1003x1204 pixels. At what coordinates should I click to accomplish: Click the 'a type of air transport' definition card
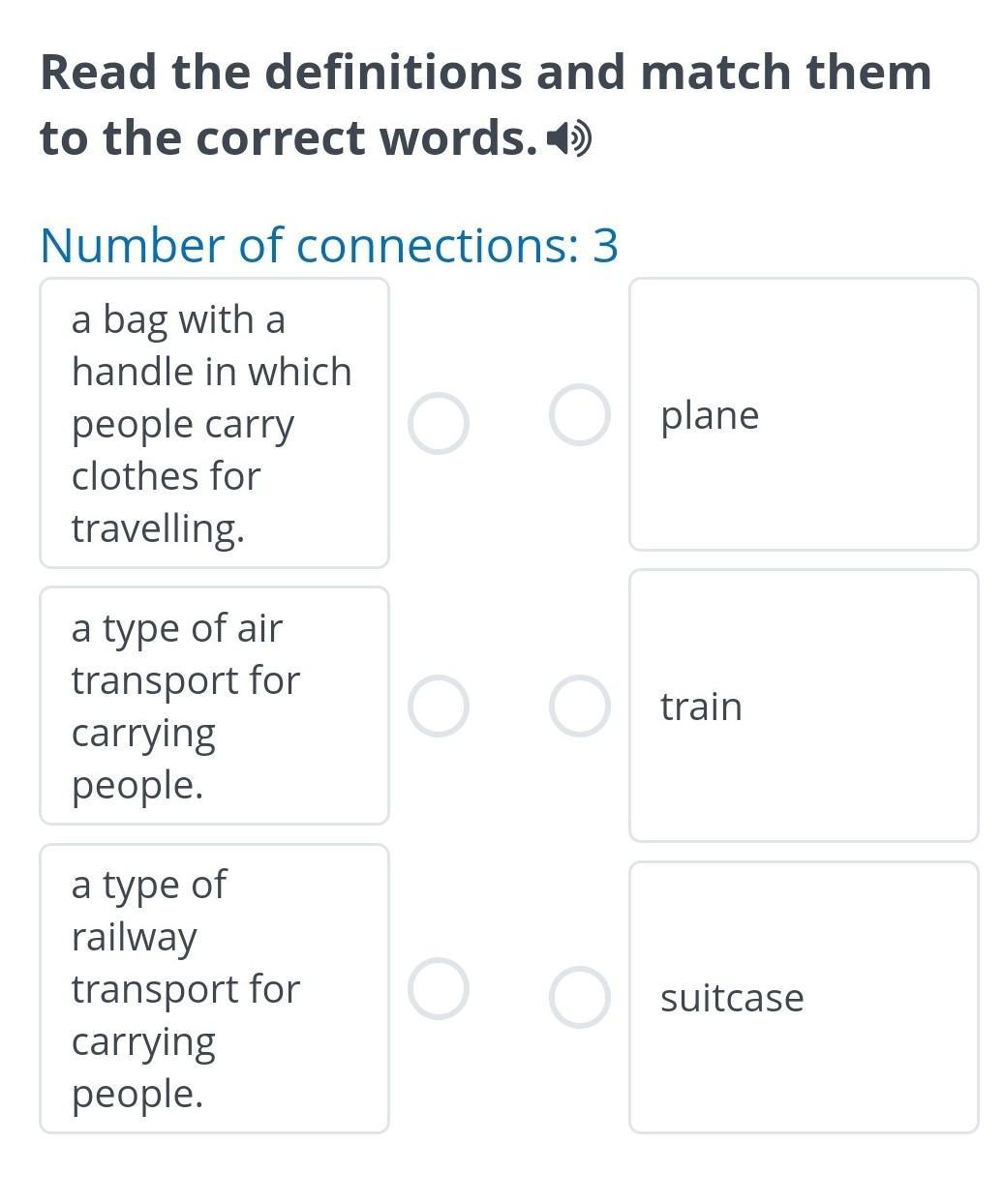213,706
